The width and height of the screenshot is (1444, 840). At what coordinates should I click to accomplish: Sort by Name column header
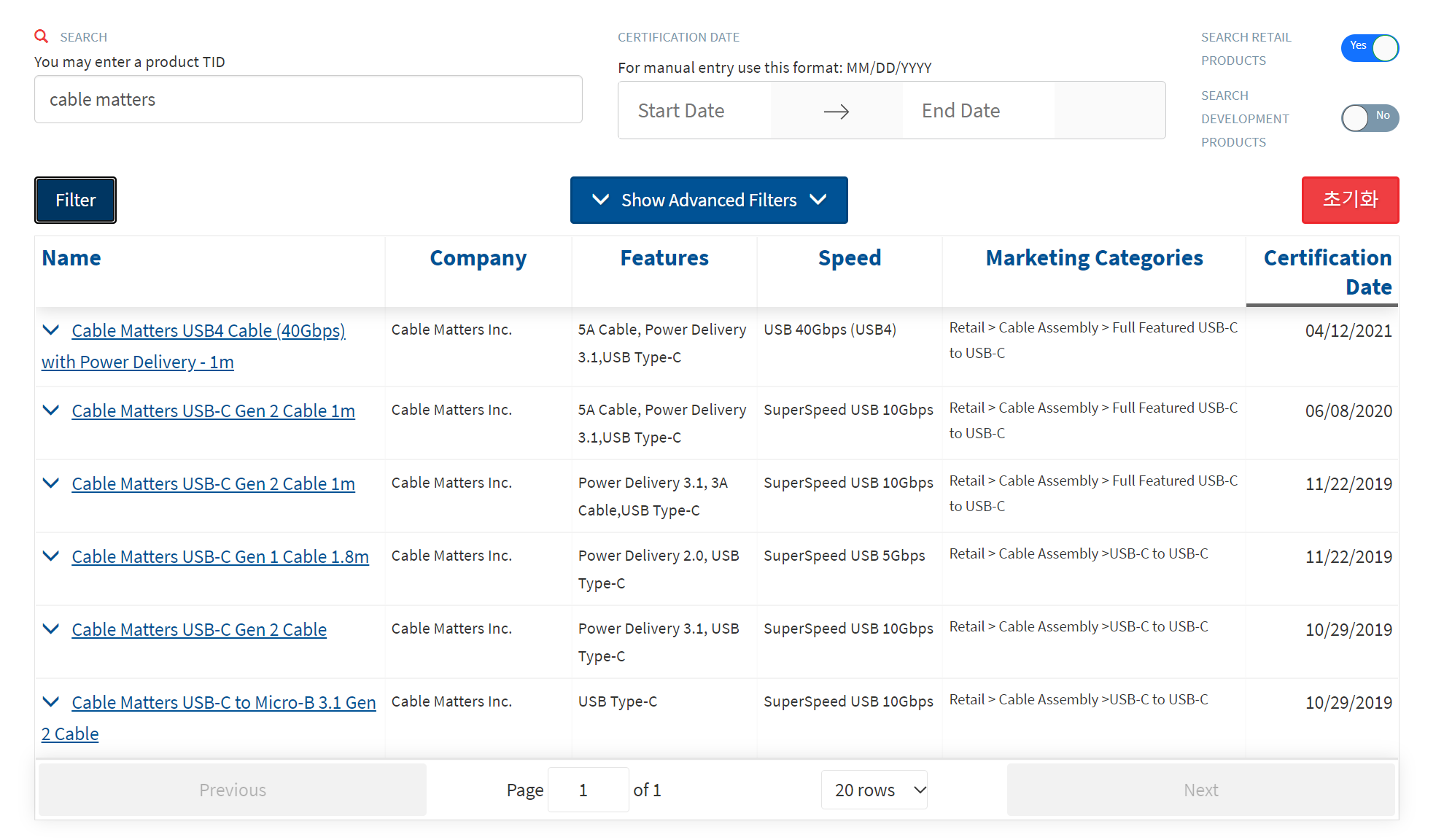point(71,258)
